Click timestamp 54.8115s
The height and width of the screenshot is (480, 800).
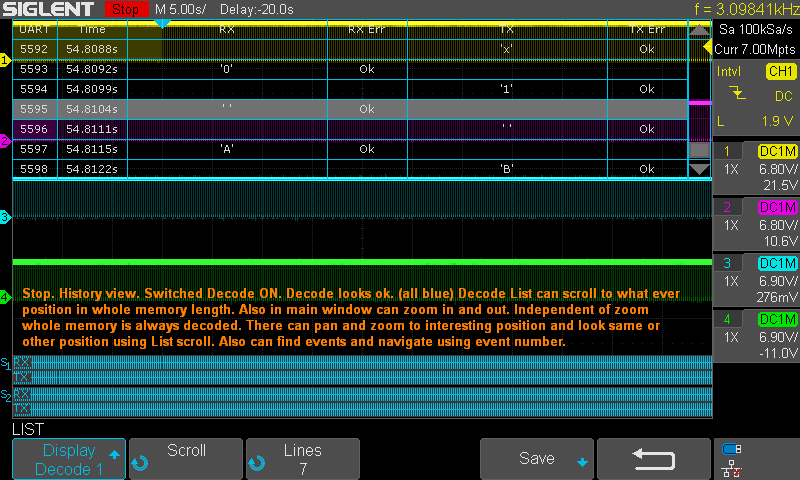(92, 149)
